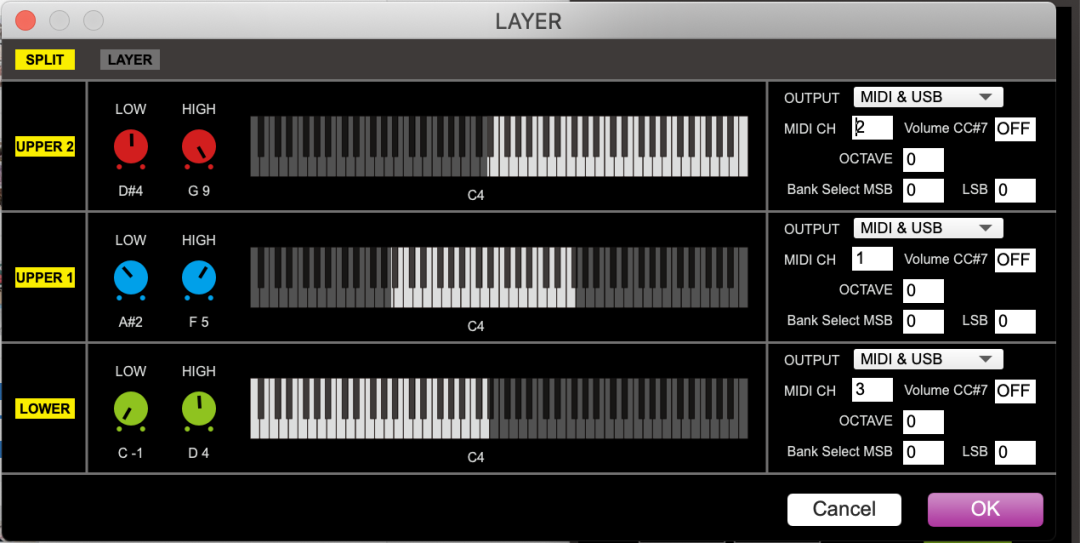Click the UPPER 1 keyboard range display
The height and width of the screenshot is (543, 1080).
pyautogui.click(x=499, y=277)
